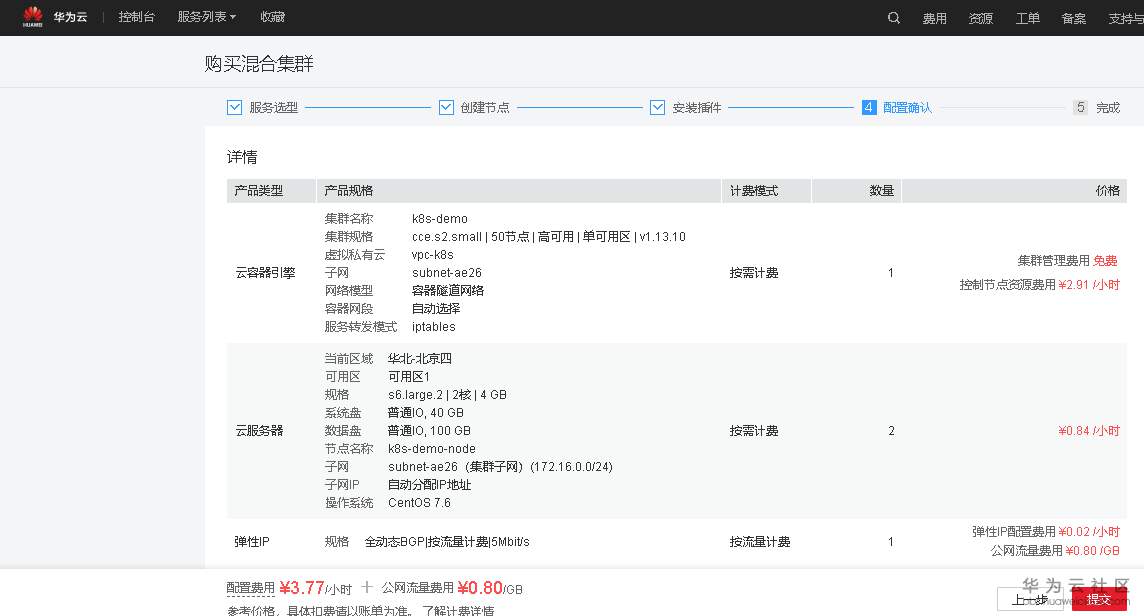Click iptables forwarding mode value
Viewport: 1144px width, 616px height.
click(433, 326)
